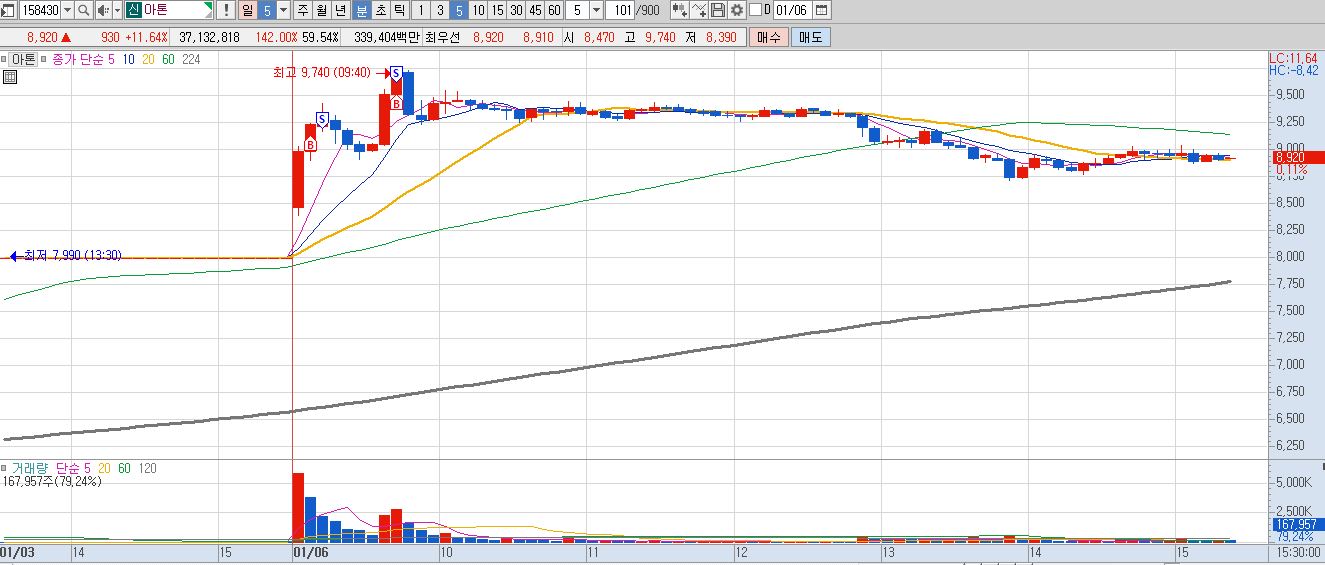Open the stock search magnifier

tap(84, 10)
